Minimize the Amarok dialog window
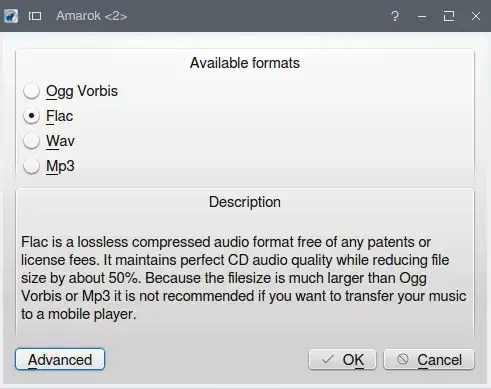 tap(422, 16)
